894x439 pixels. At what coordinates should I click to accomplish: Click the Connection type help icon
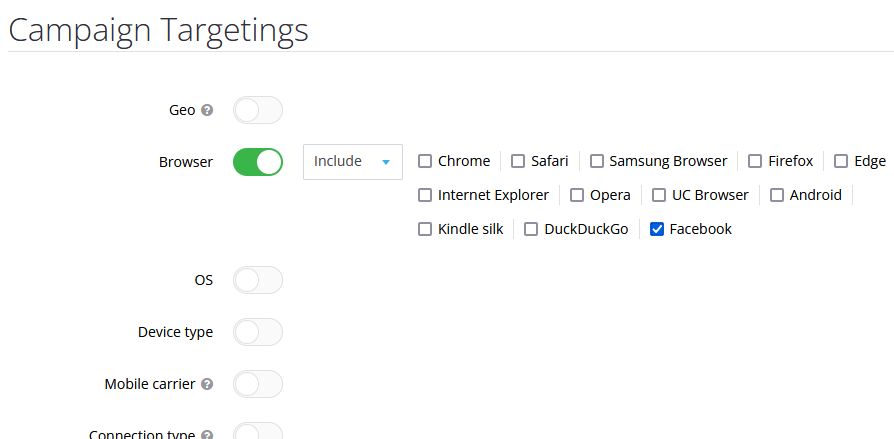(x=208, y=435)
